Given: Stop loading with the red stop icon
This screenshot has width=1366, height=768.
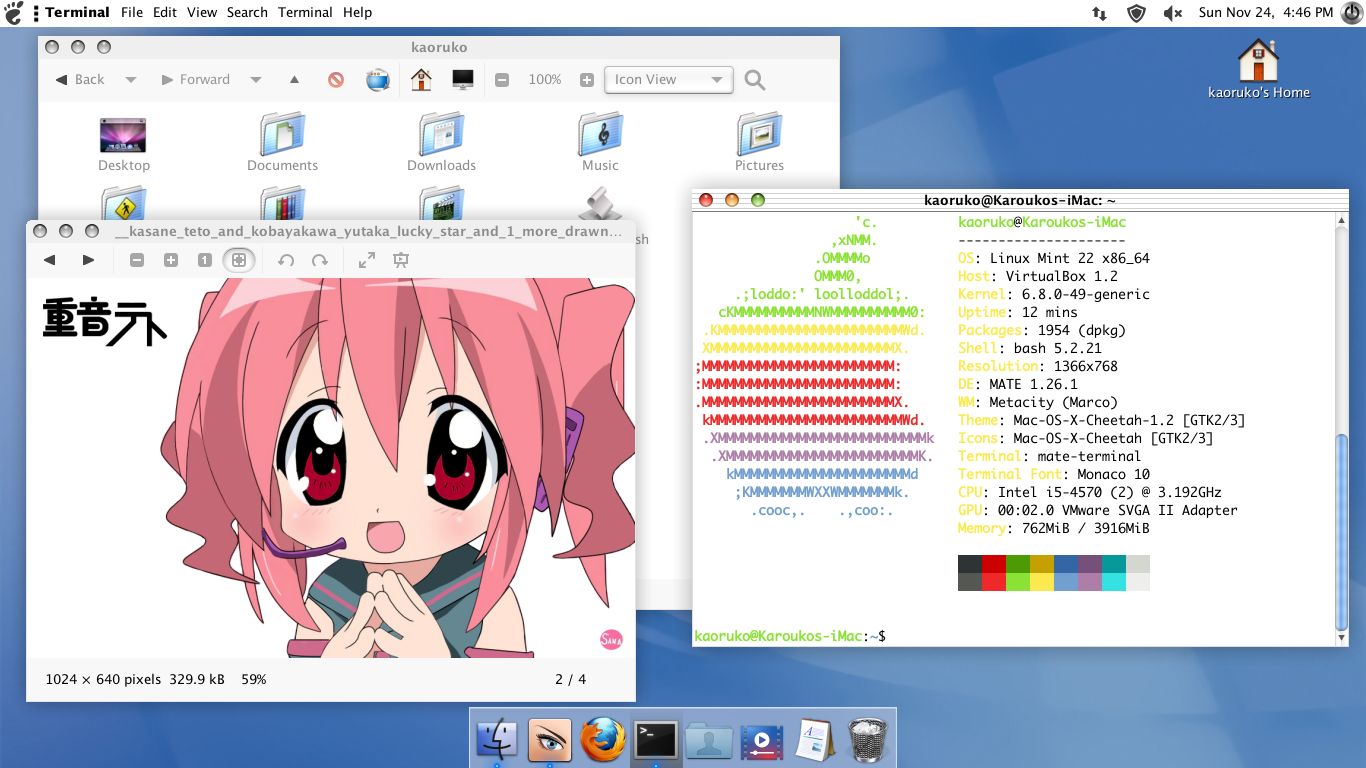Looking at the screenshot, I should pyautogui.click(x=336, y=80).
